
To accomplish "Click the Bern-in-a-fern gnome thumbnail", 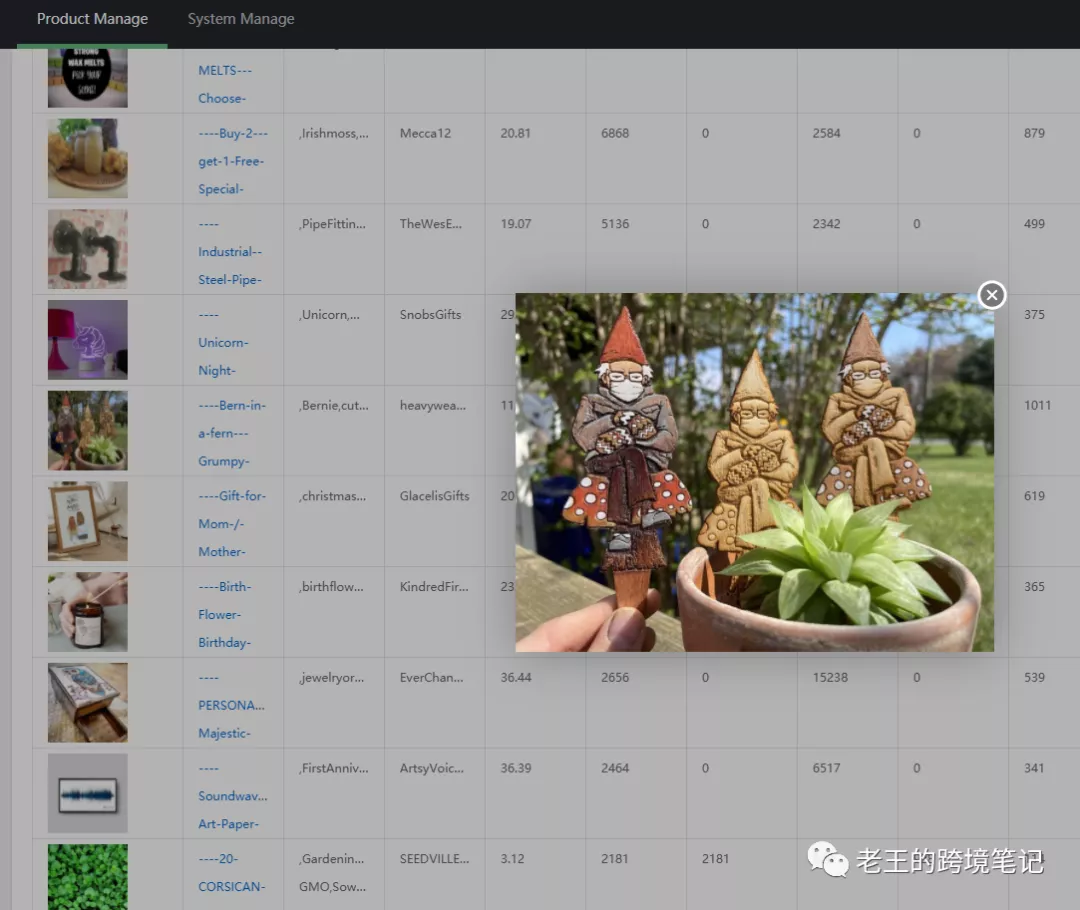I will point(88,430).
